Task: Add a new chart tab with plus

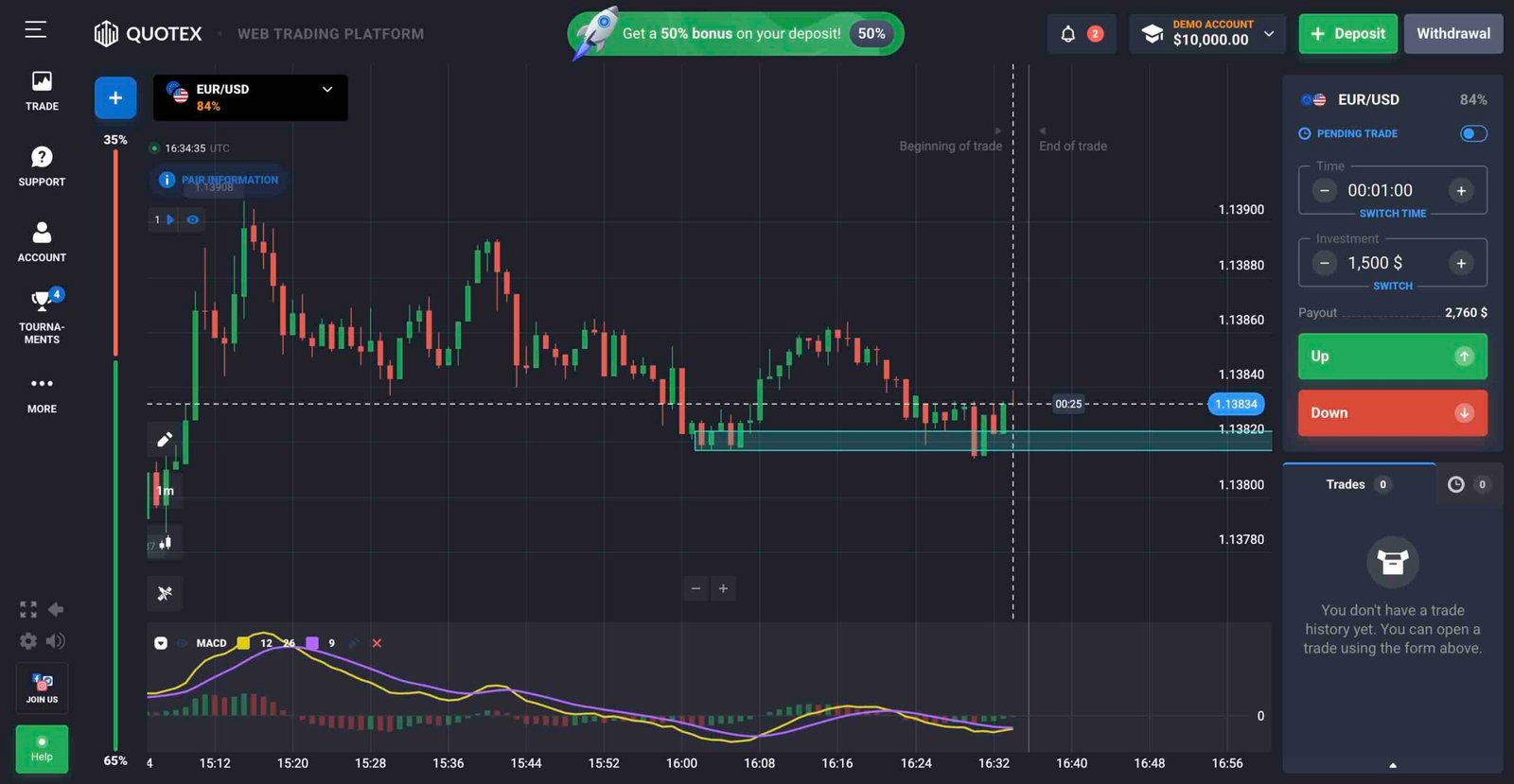Action: point(115,97)
